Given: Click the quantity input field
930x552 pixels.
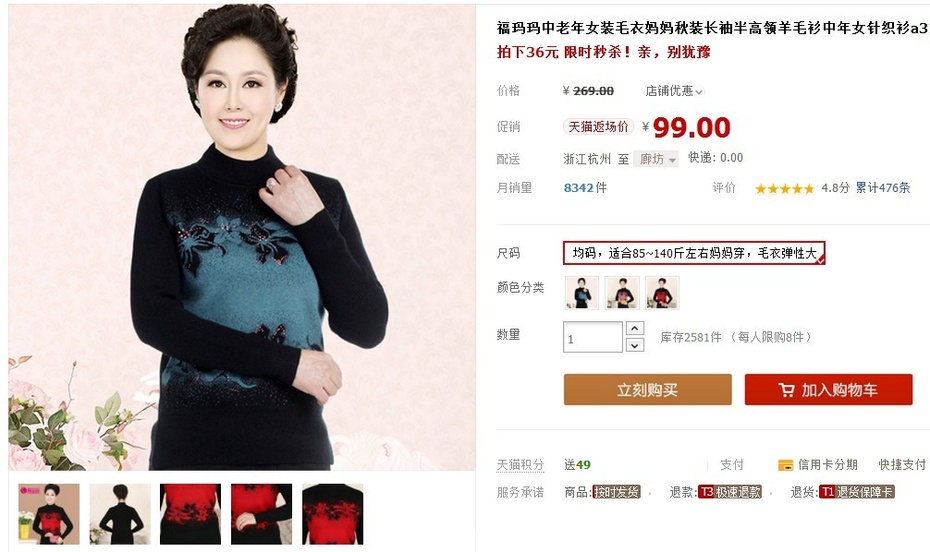Looking at the screenshot, I should [x=593, y=337].
